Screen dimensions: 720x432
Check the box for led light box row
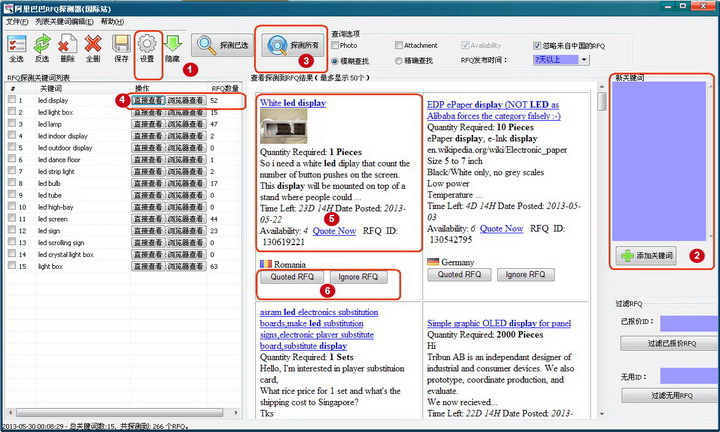(12, 111)
